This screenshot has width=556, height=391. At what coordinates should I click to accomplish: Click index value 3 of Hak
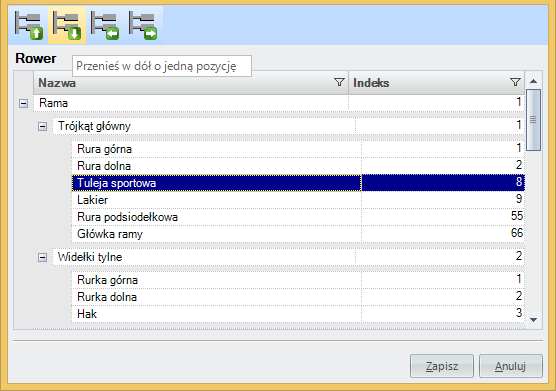(x=519, y=313)
